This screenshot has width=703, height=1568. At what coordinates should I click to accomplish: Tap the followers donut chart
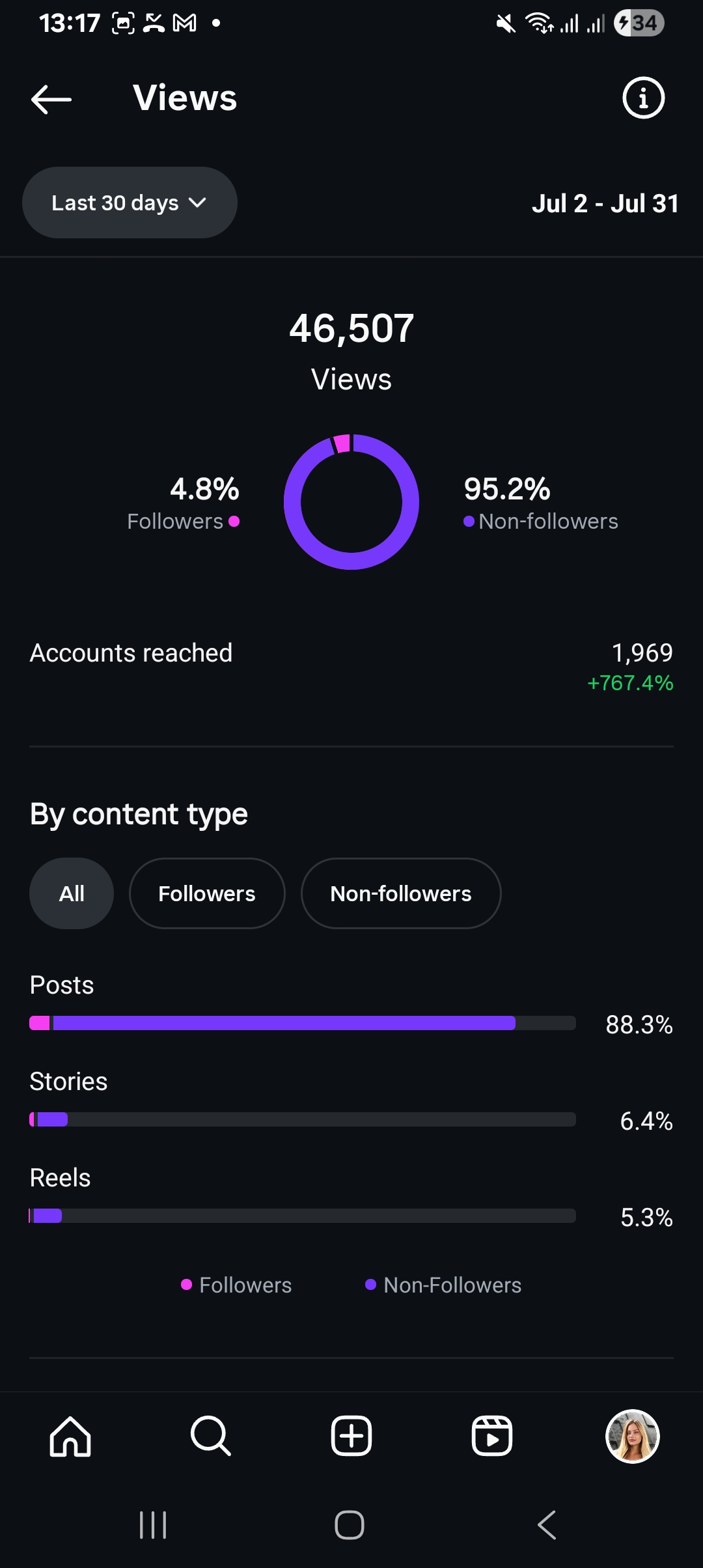tap(351, 502)
